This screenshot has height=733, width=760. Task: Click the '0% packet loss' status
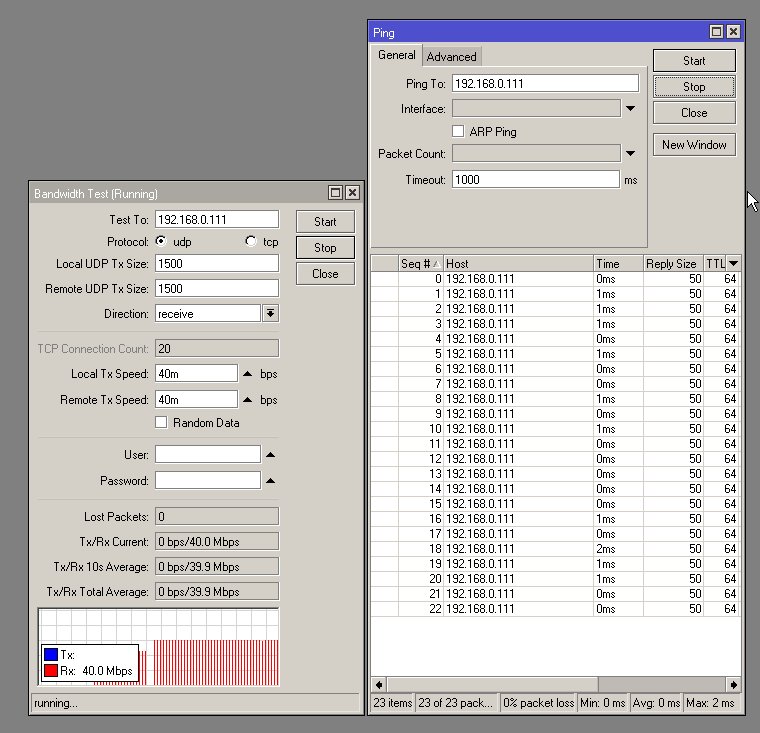pyautogui.click(x=538, y=702)
